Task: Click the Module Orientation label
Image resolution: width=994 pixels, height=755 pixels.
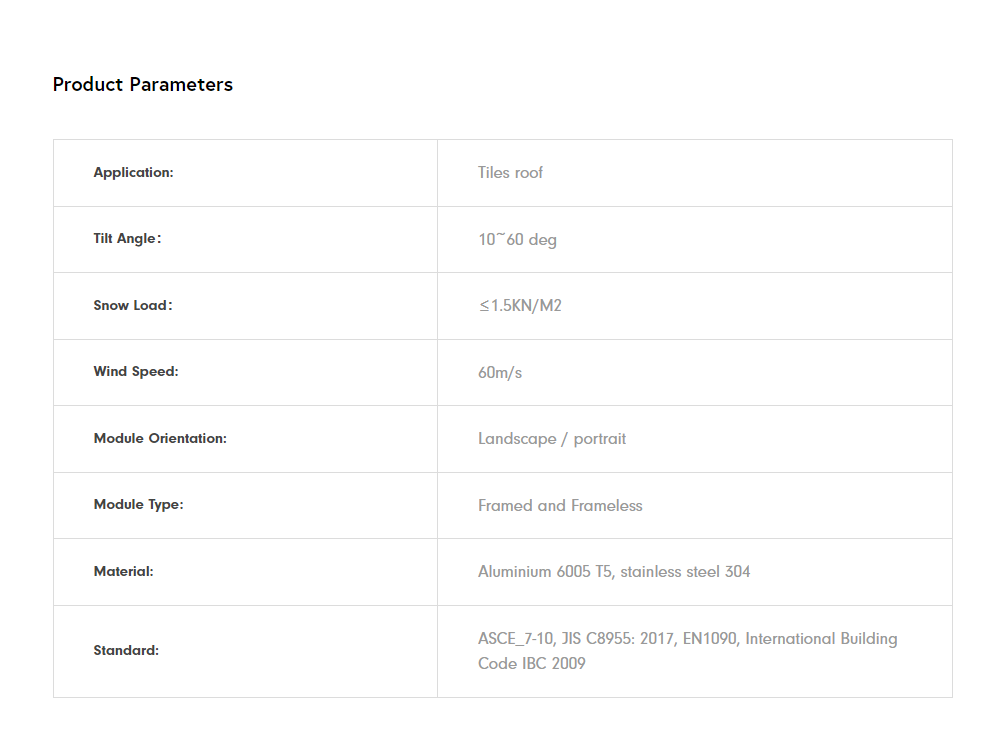Action: [x=160, y=439]
